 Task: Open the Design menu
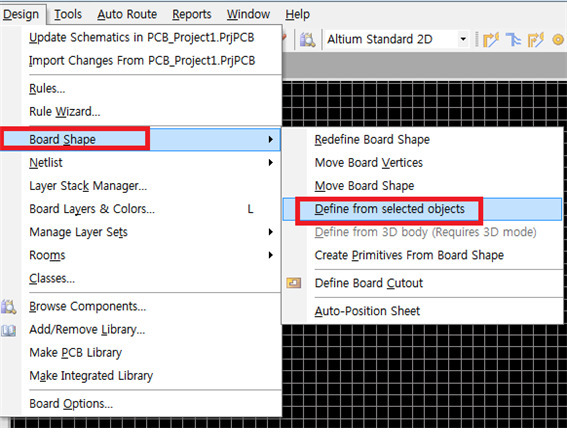point(21,14)
